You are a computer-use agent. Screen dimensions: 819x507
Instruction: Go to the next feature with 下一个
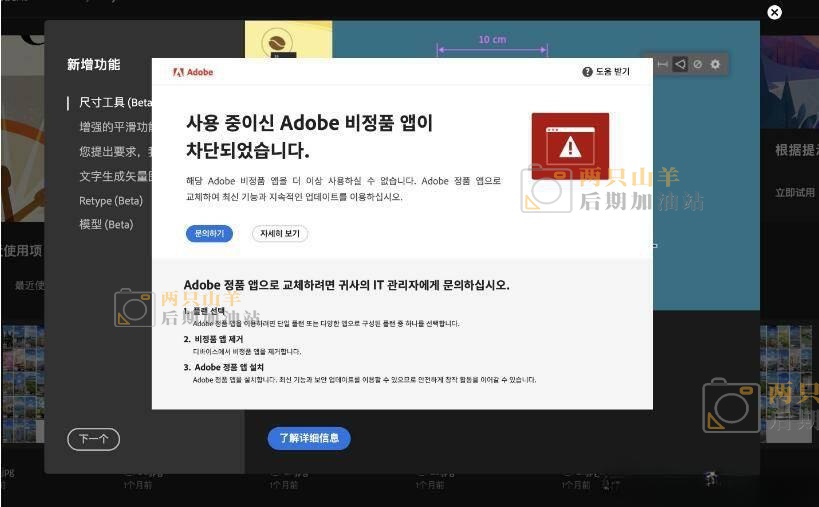click(93, 438)
